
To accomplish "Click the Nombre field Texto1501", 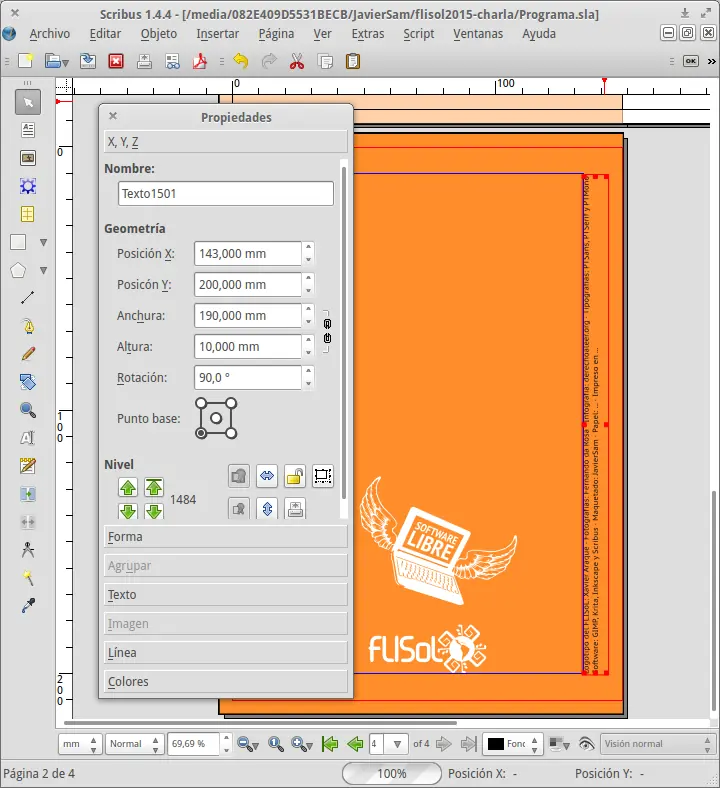I will [226, 193].
